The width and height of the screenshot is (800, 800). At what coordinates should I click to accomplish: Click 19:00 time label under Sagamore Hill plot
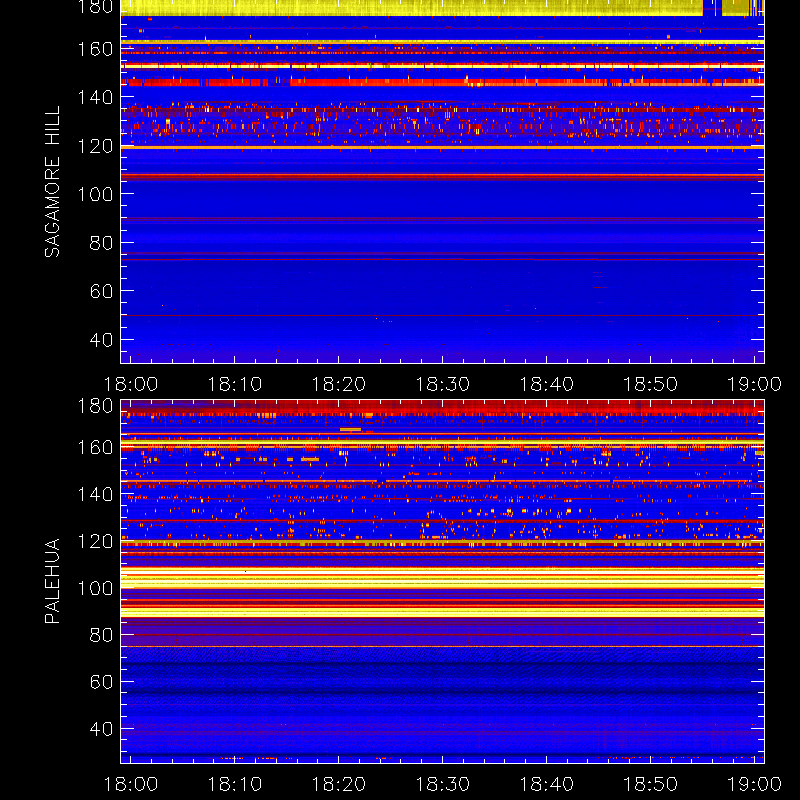755,384
